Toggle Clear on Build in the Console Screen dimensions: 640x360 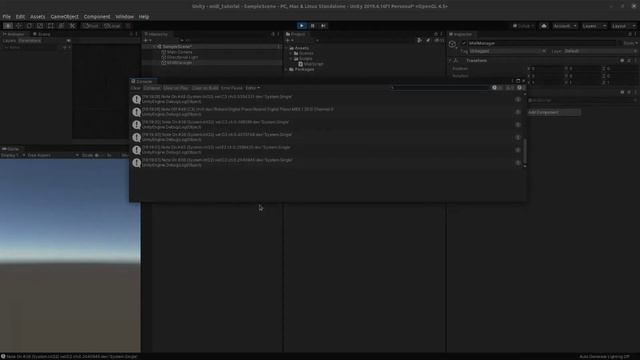click(x=205, y=88)
